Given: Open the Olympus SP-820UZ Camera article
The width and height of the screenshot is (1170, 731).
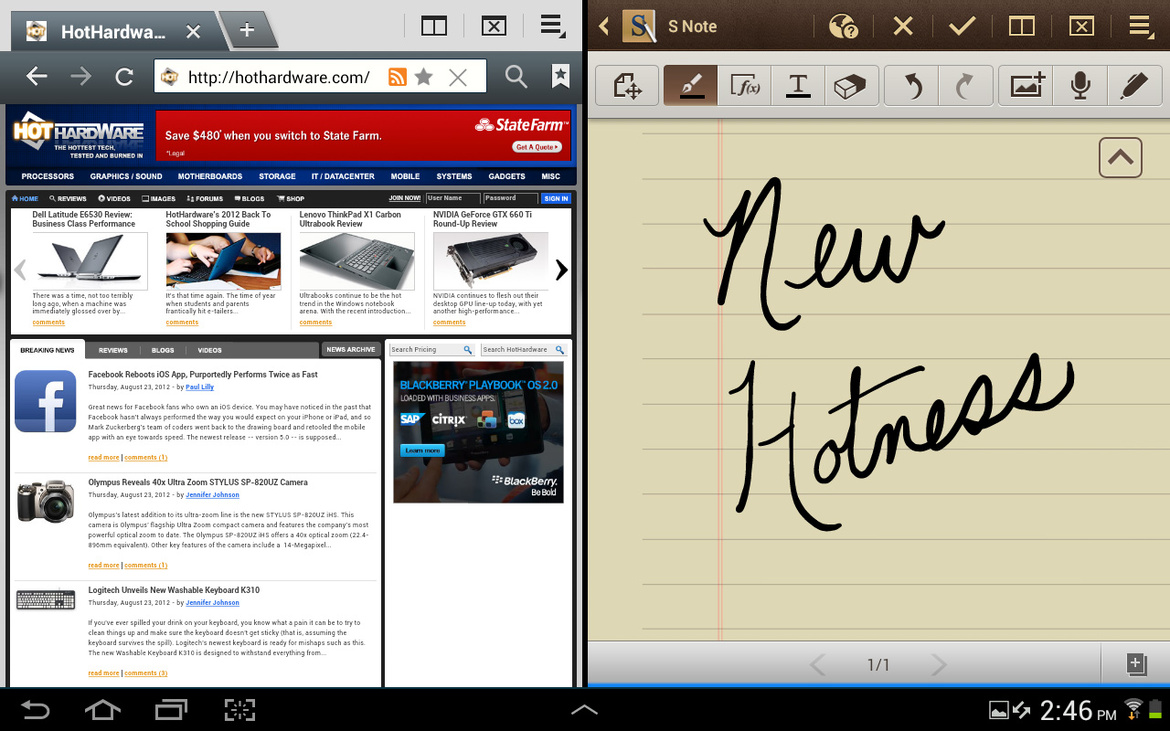Looking at the screenshot, I should click(198, 483).
